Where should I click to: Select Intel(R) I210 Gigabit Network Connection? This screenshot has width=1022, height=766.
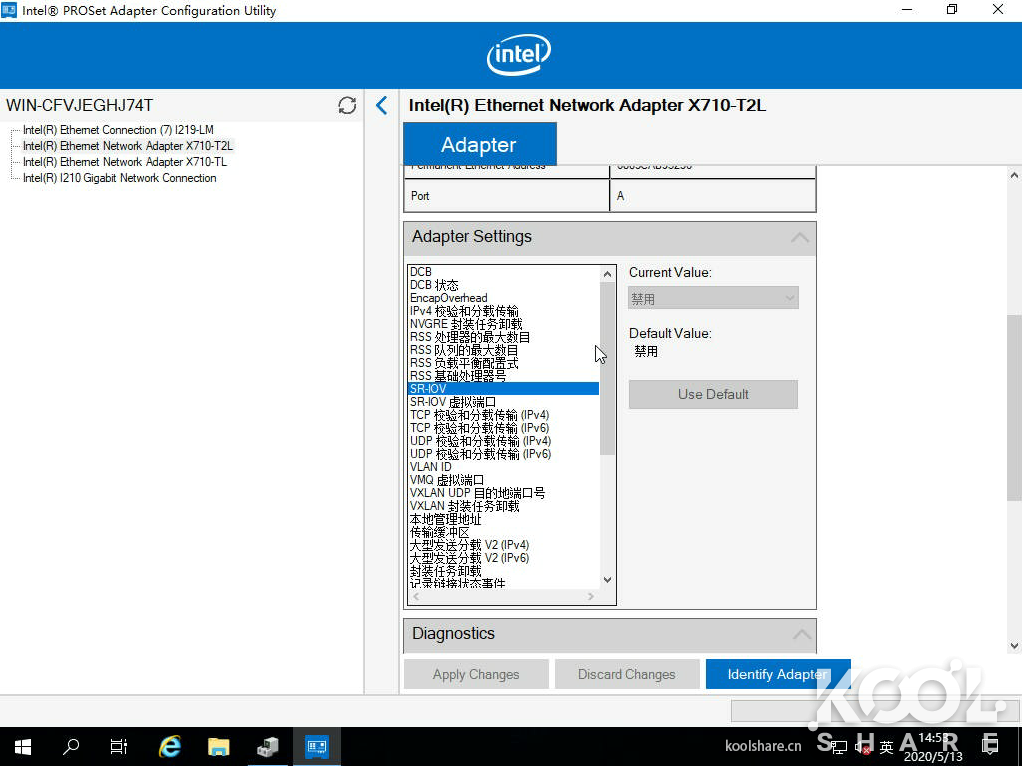tap(119, 178)
